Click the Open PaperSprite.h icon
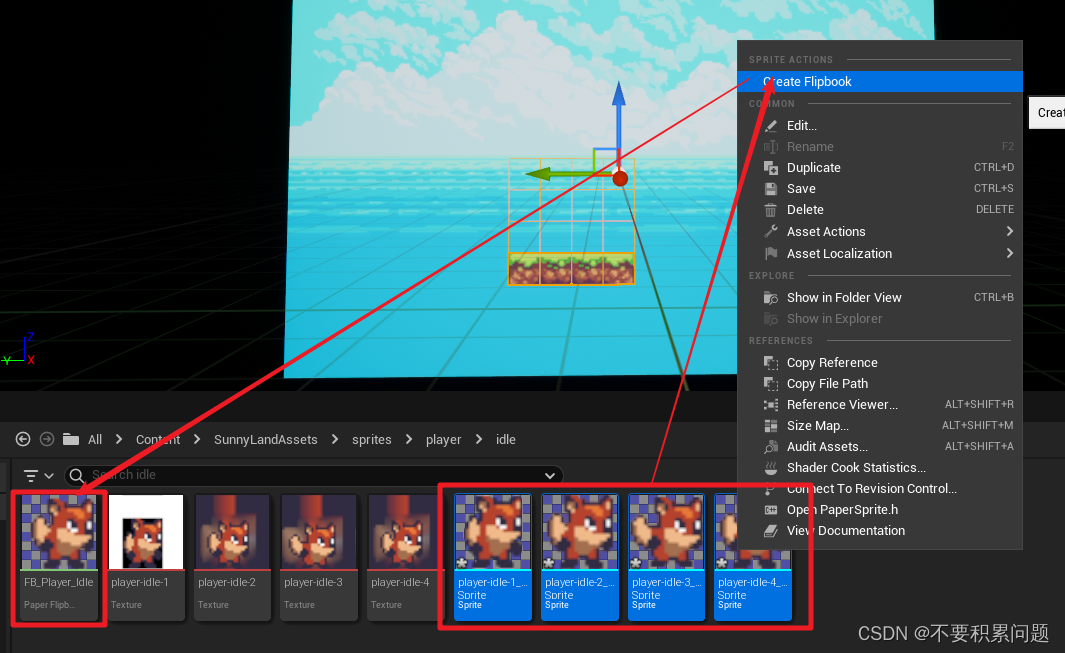The image size is (1065, 653). (770, 510)
